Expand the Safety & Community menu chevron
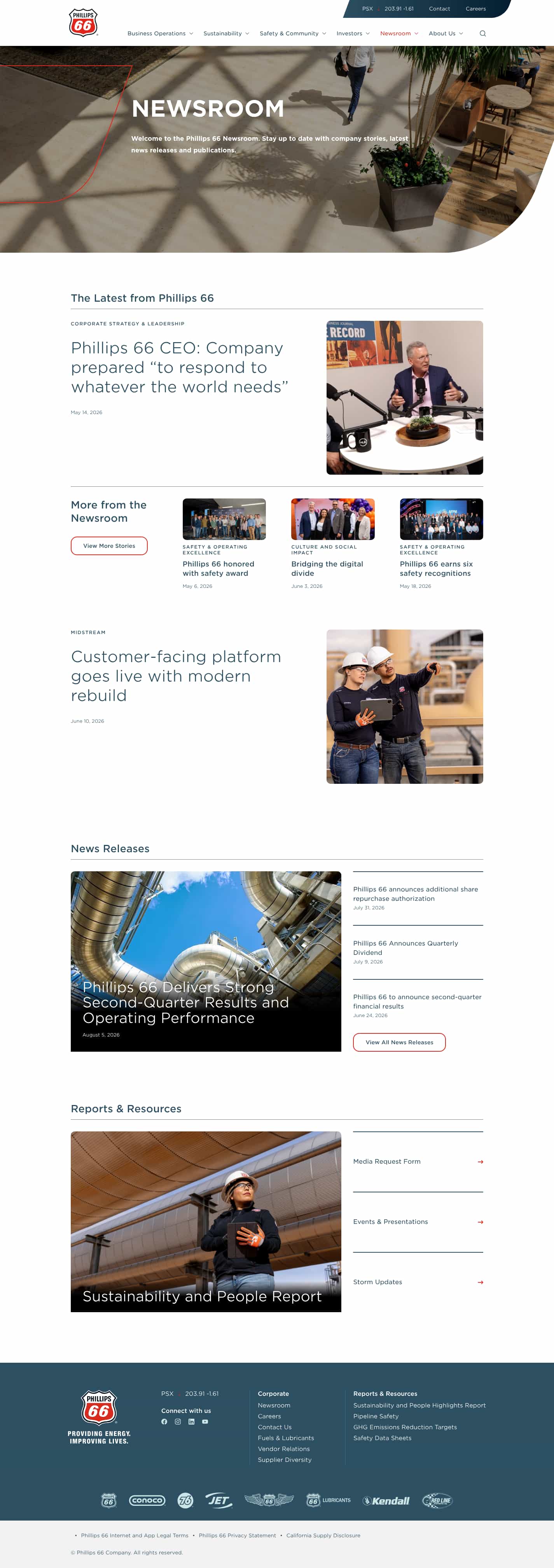The height and width of the screenshot is (1568, 554). [324, 33]
